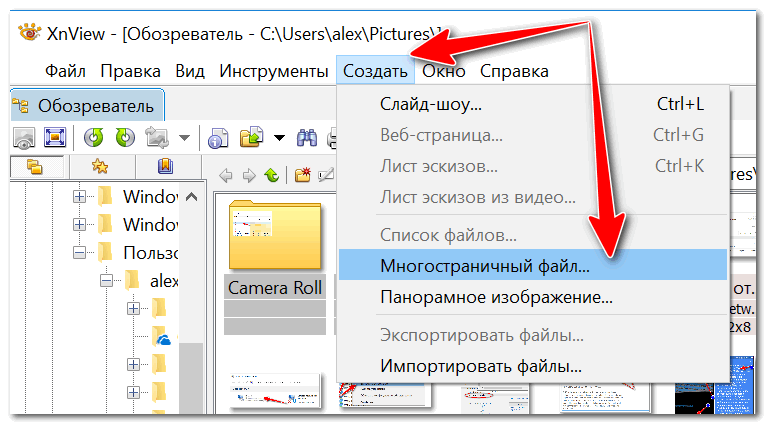Select the Camera Roll folder thumbnail
This screenshot has width=767, height=425.
275,234
